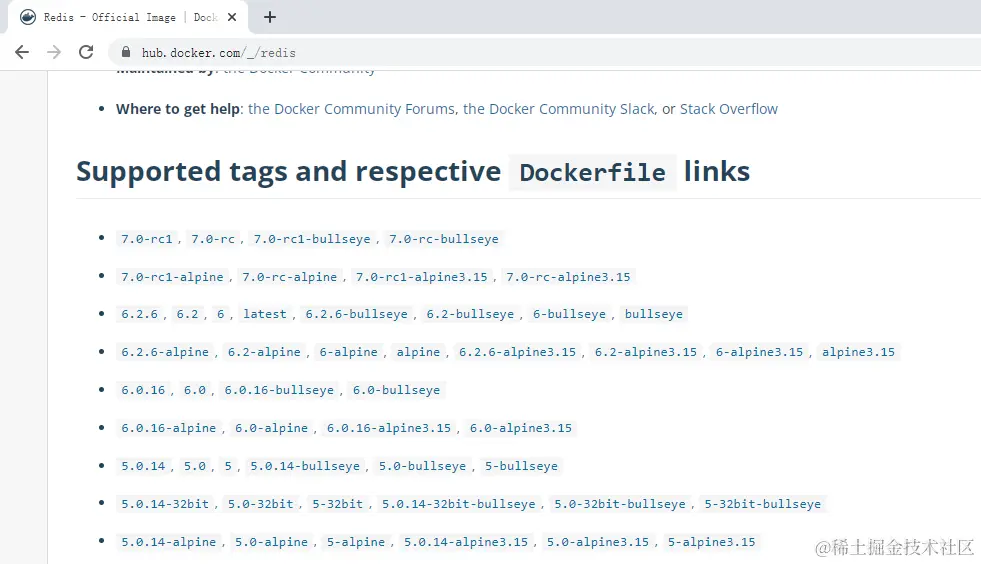The image size is (981, 564).
Task: Click the 6.0.16-bullseye tag link
Action: [x=279, y=390]
